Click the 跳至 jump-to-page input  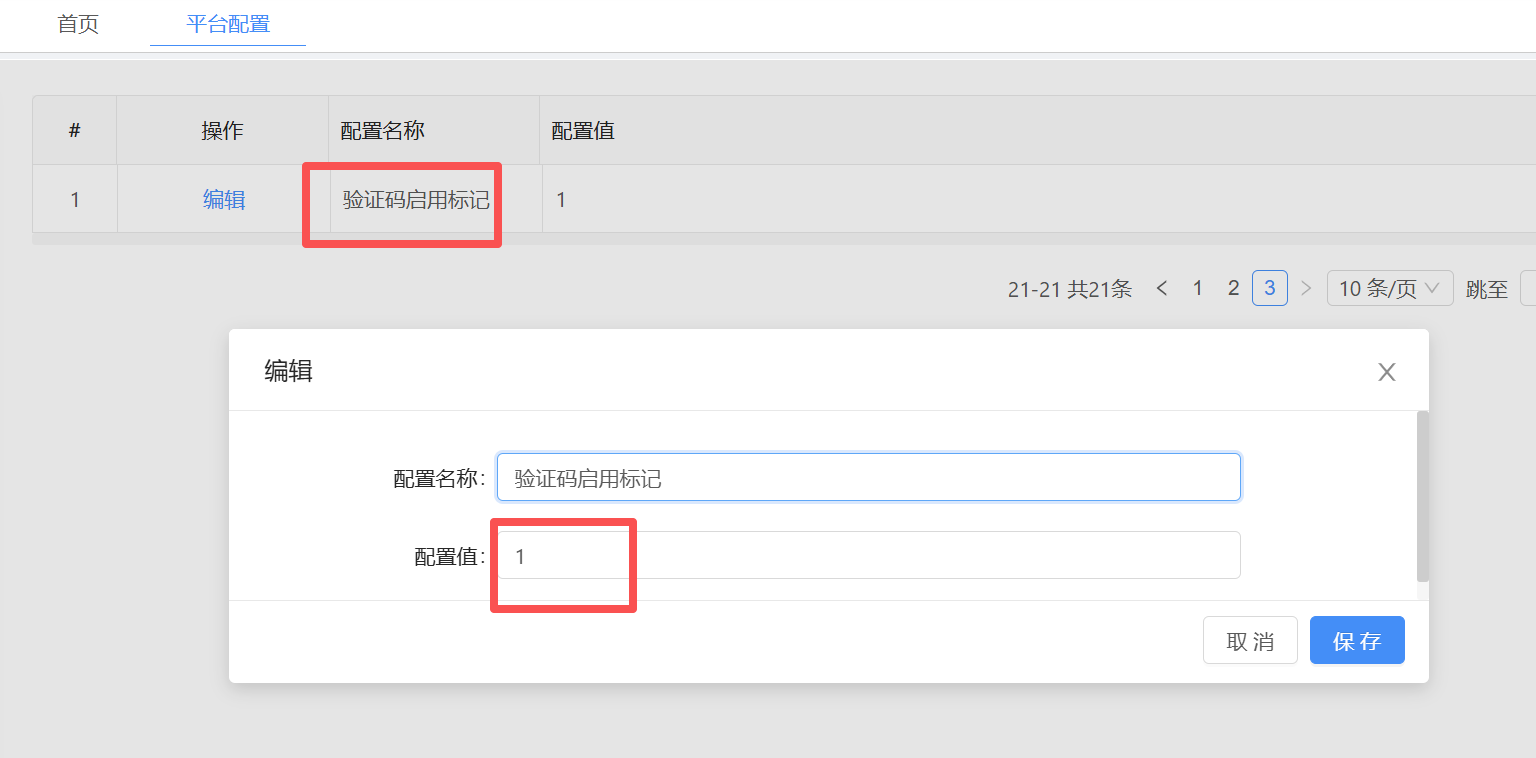(1530, 288)
